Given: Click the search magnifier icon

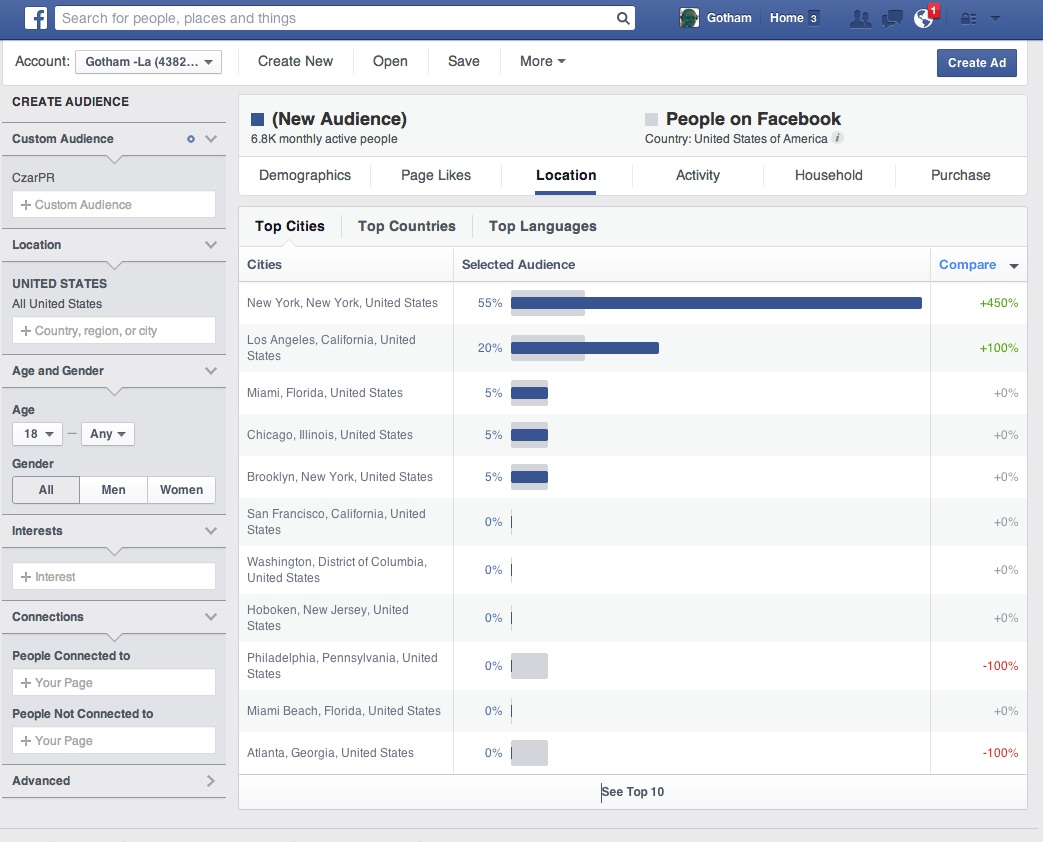Looking at the screenshot, I should tap(623, 18).
